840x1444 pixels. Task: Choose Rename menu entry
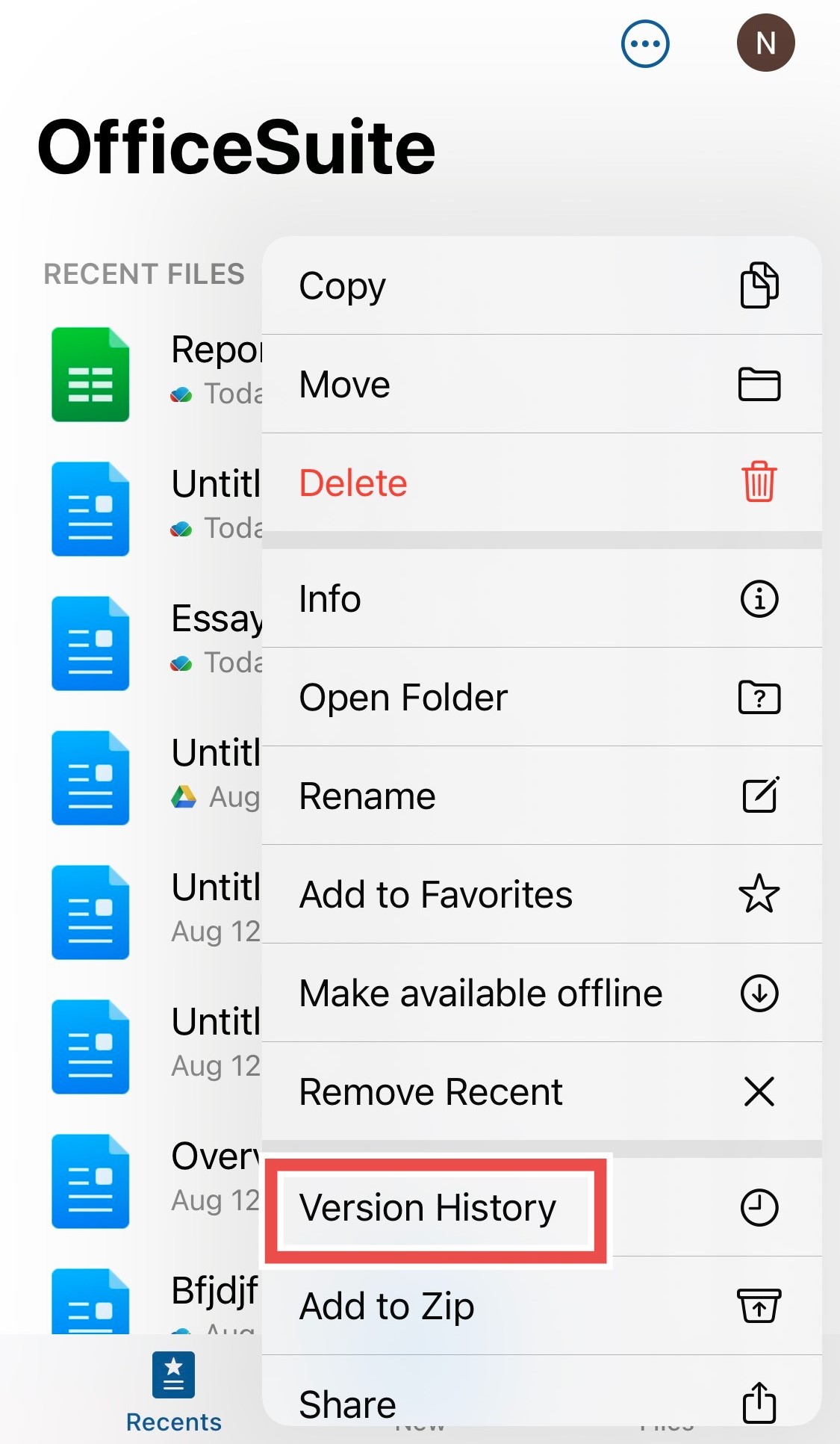pyautogui.click(x=542, y=796)
